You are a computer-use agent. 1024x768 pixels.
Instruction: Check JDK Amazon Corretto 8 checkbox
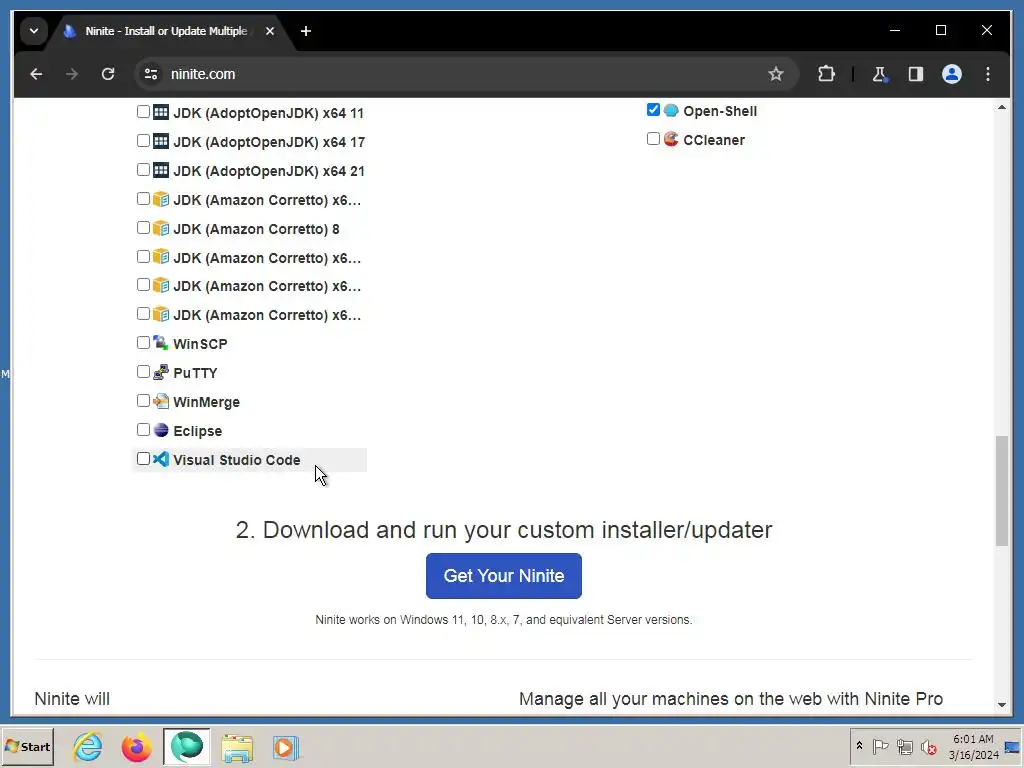point(143,227)
